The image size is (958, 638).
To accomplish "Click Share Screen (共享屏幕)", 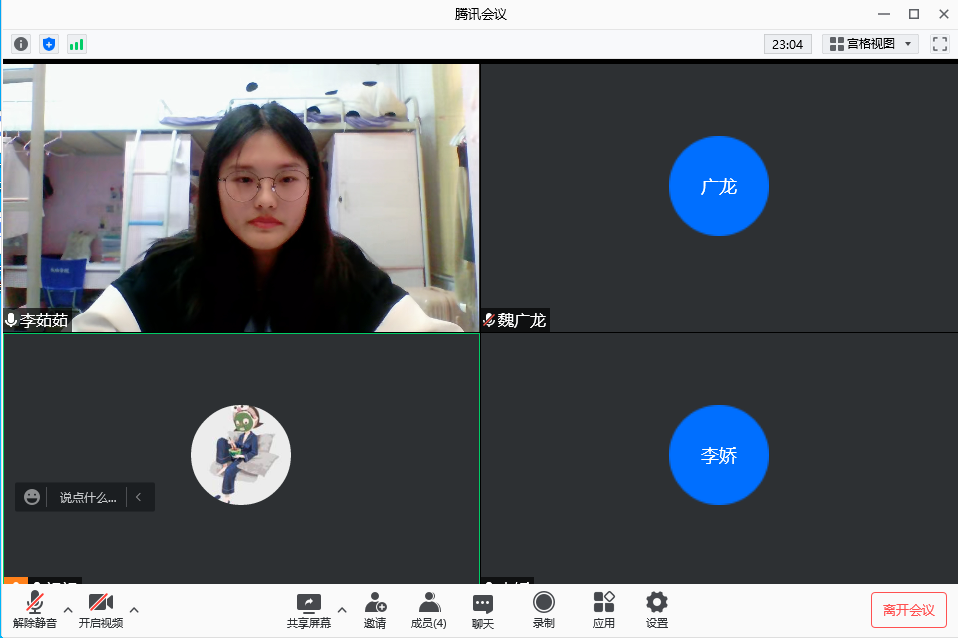I will 309,610.
